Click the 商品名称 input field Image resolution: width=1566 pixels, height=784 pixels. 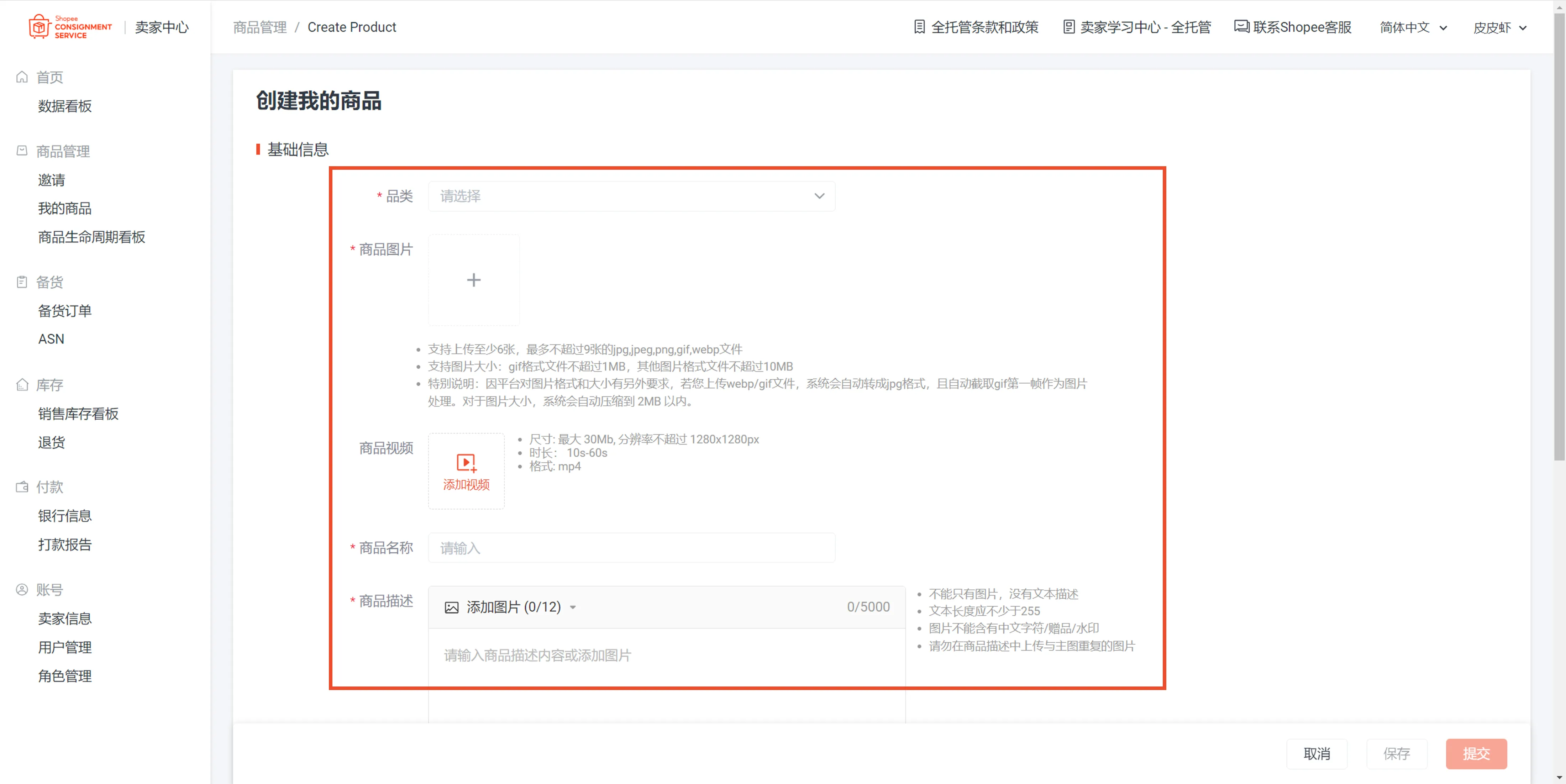click(x=632, y=548)
